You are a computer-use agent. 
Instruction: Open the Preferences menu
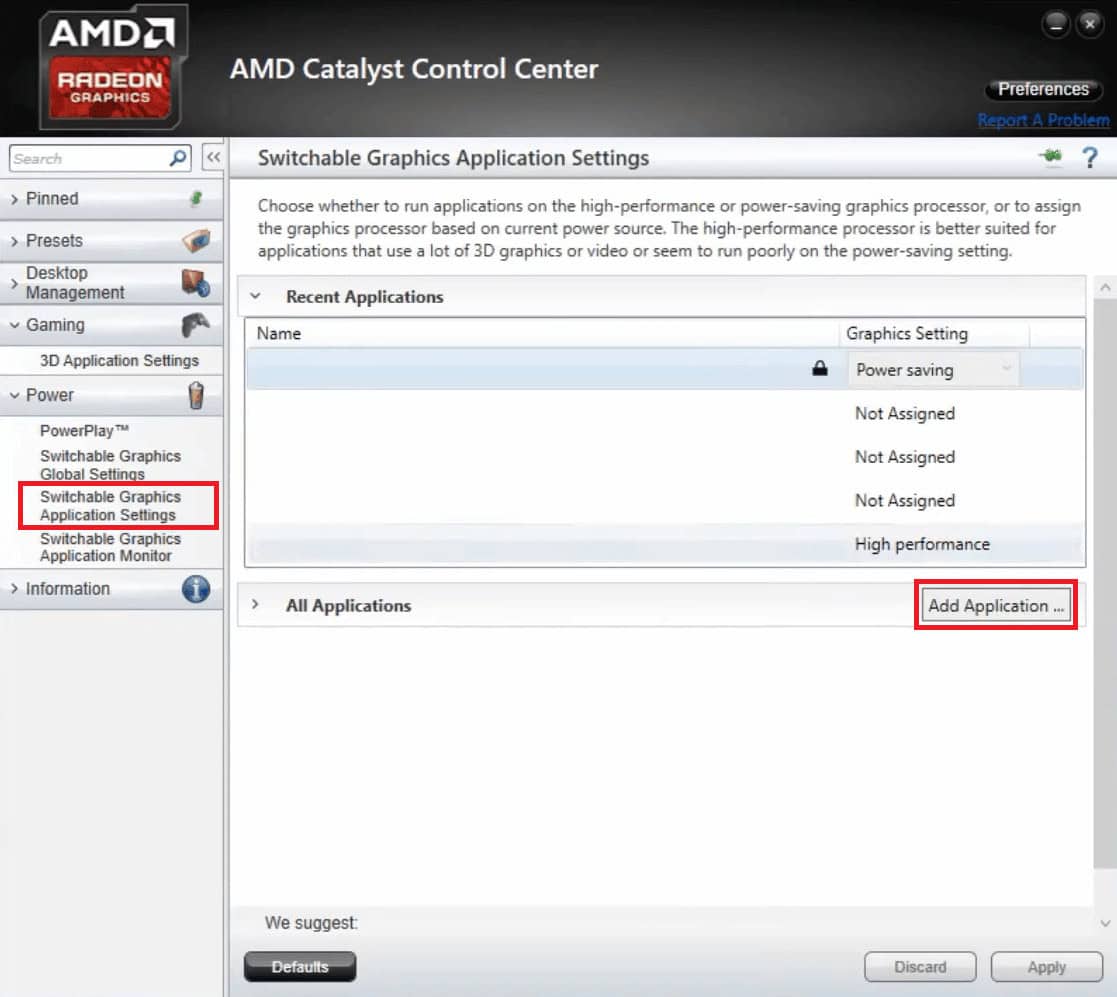1043,89
